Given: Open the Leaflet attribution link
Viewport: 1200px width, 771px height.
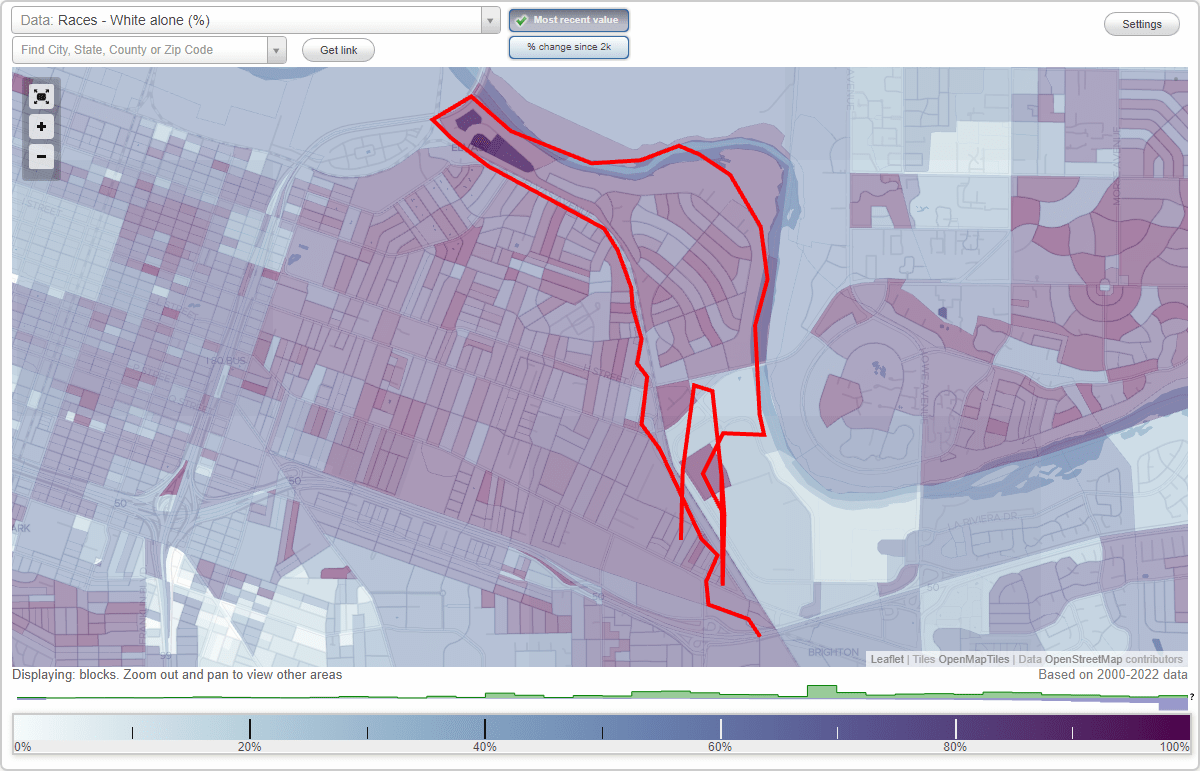Looking at the screenshot, I should pyautogui.click(x=887, y=660).
